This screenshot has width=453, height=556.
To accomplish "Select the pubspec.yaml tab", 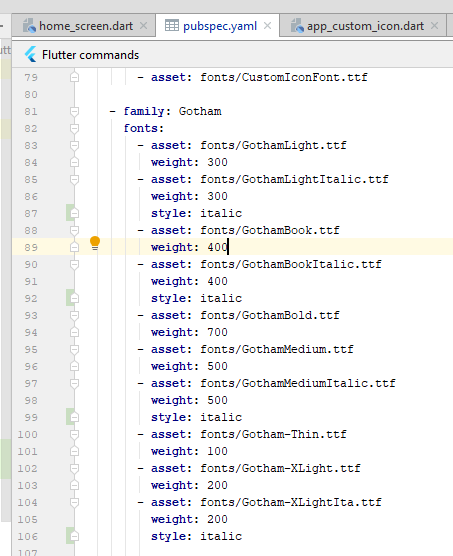I will [218, 26].
